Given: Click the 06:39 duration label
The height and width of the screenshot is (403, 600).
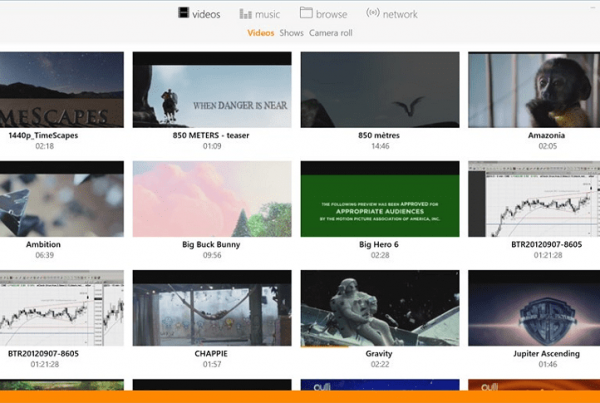Looking at the screenshot, I should [x=44, y=255].
